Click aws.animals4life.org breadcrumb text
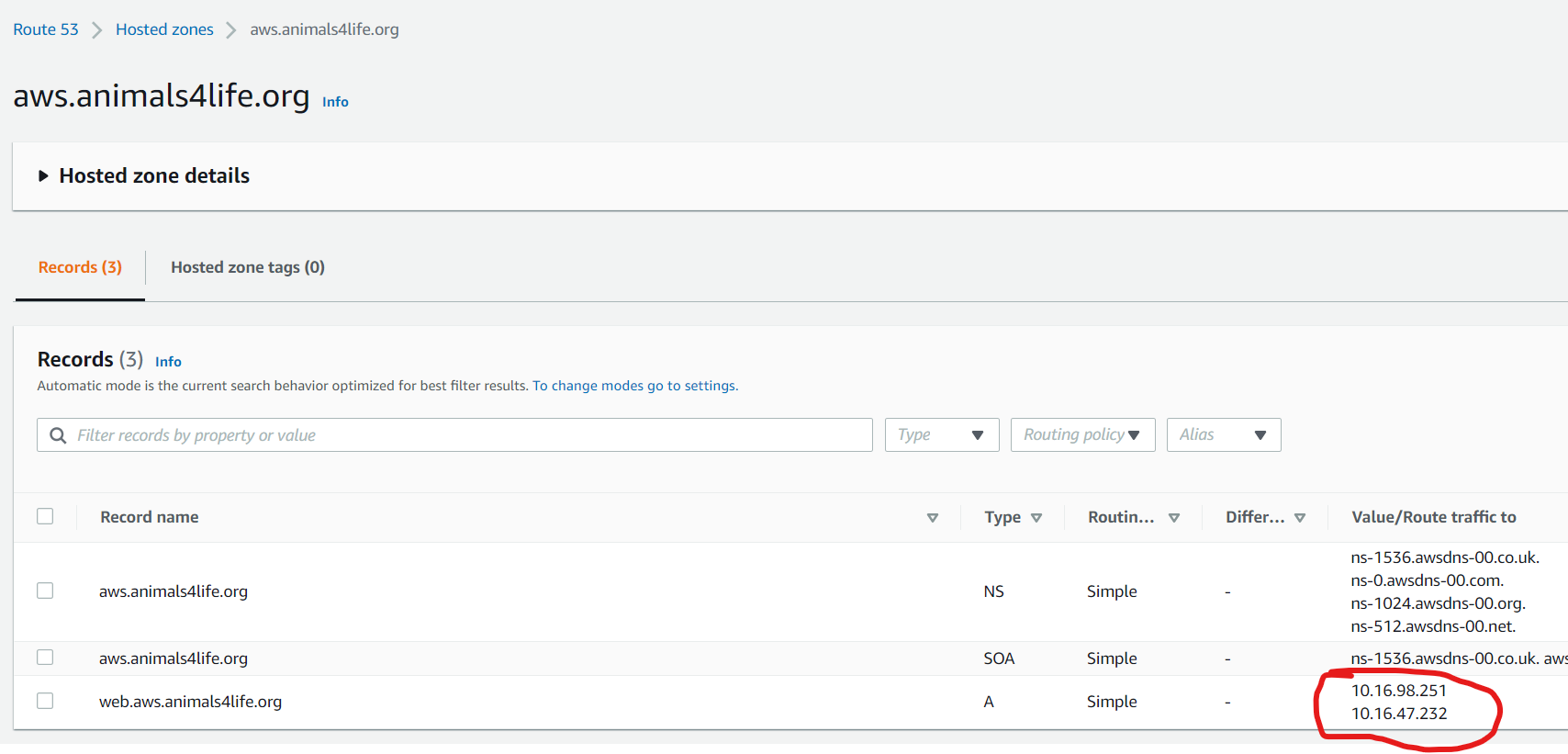The width and height of the screenshot is (1568, 754). 324,29
